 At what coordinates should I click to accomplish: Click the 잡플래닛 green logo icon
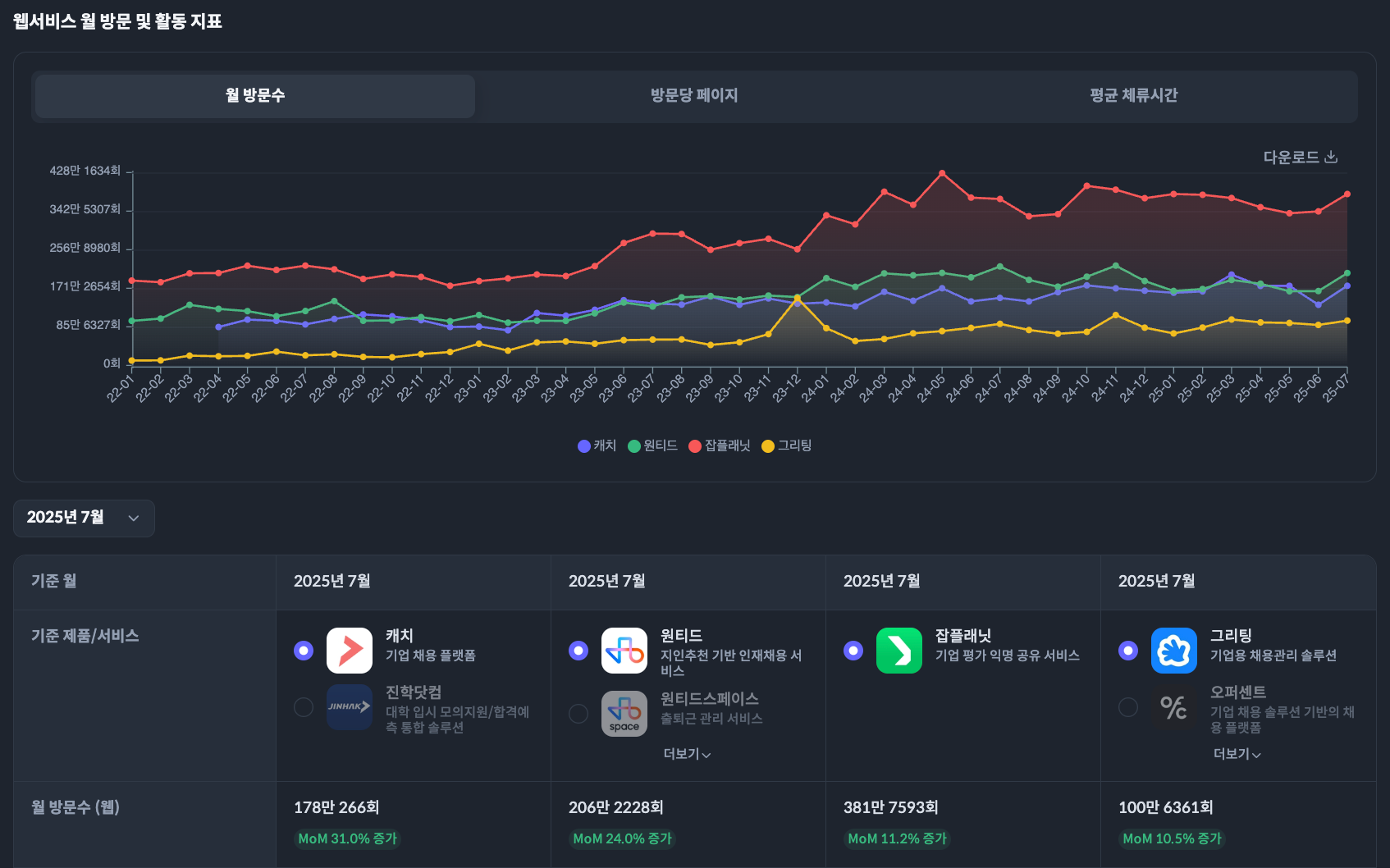click(899, 651)
